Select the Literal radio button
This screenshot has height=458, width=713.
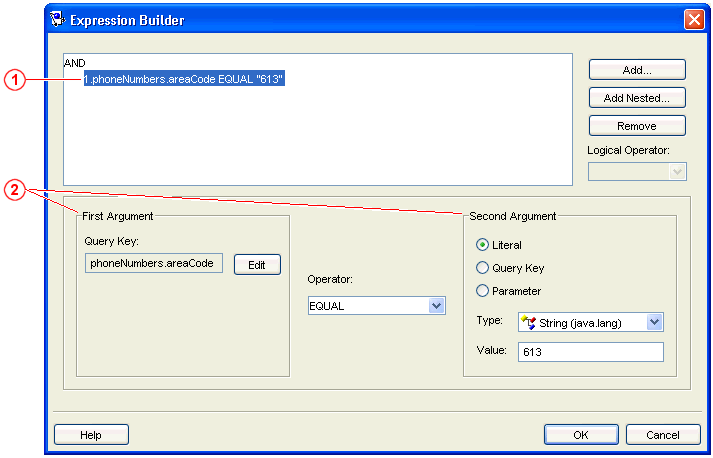483,245
